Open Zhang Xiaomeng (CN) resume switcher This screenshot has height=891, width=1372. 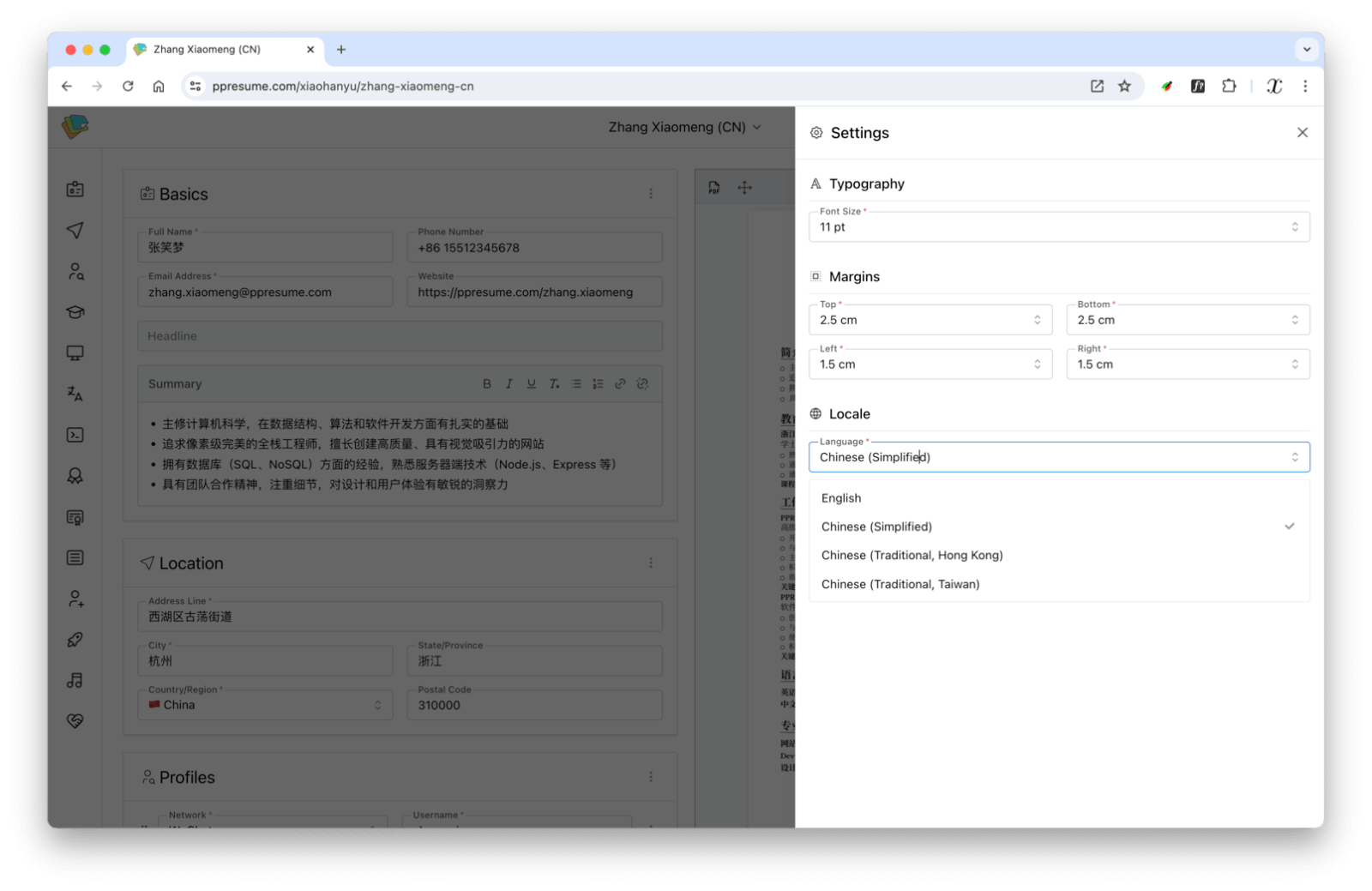[x=684, y=127]
